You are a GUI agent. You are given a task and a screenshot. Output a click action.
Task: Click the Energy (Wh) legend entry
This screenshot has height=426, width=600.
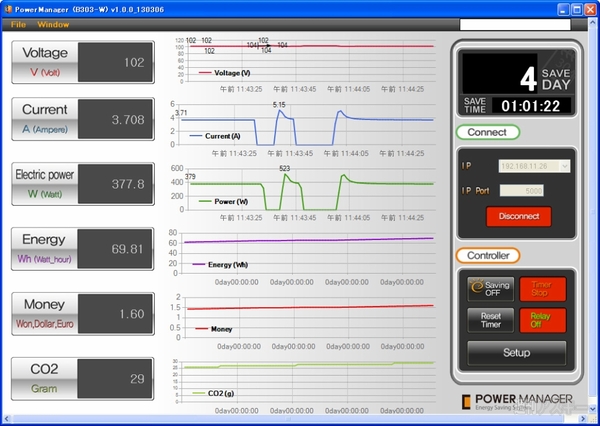(220, 264)
